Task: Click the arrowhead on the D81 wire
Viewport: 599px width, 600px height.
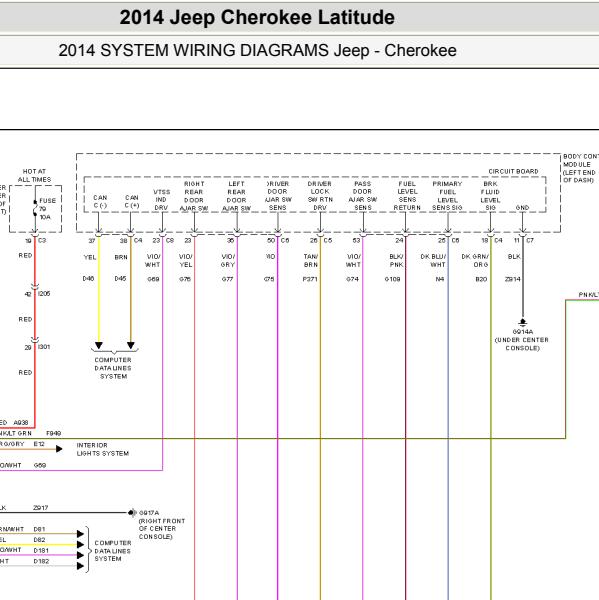Action: 80,533
